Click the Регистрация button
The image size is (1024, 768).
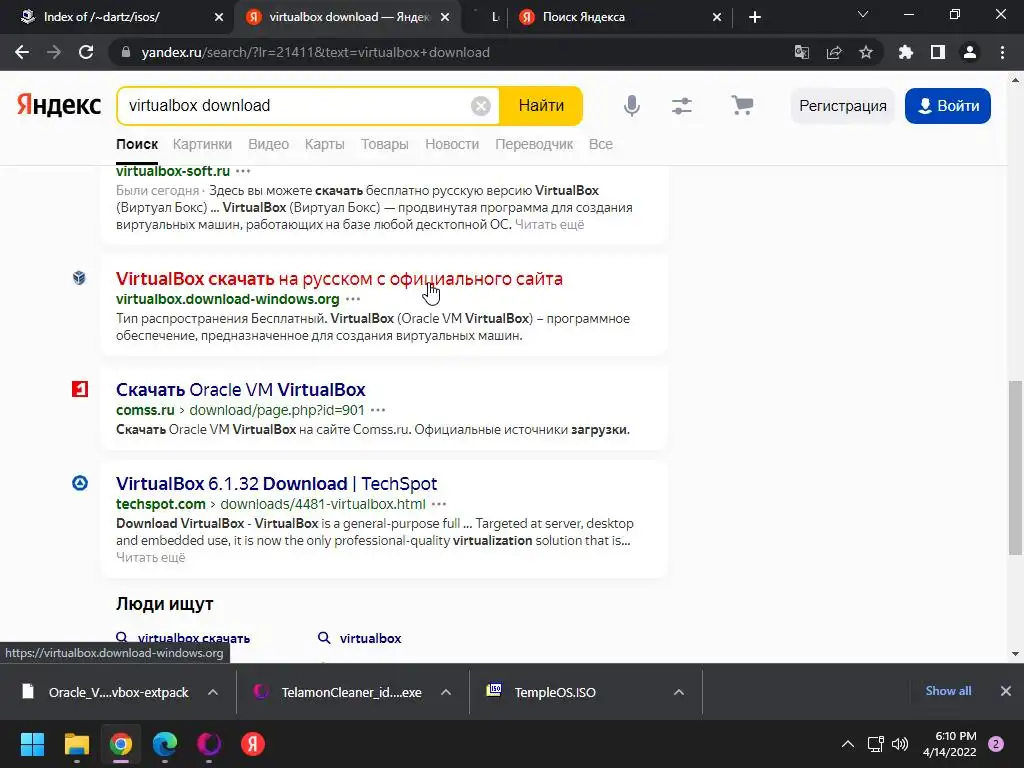(842, 106)
